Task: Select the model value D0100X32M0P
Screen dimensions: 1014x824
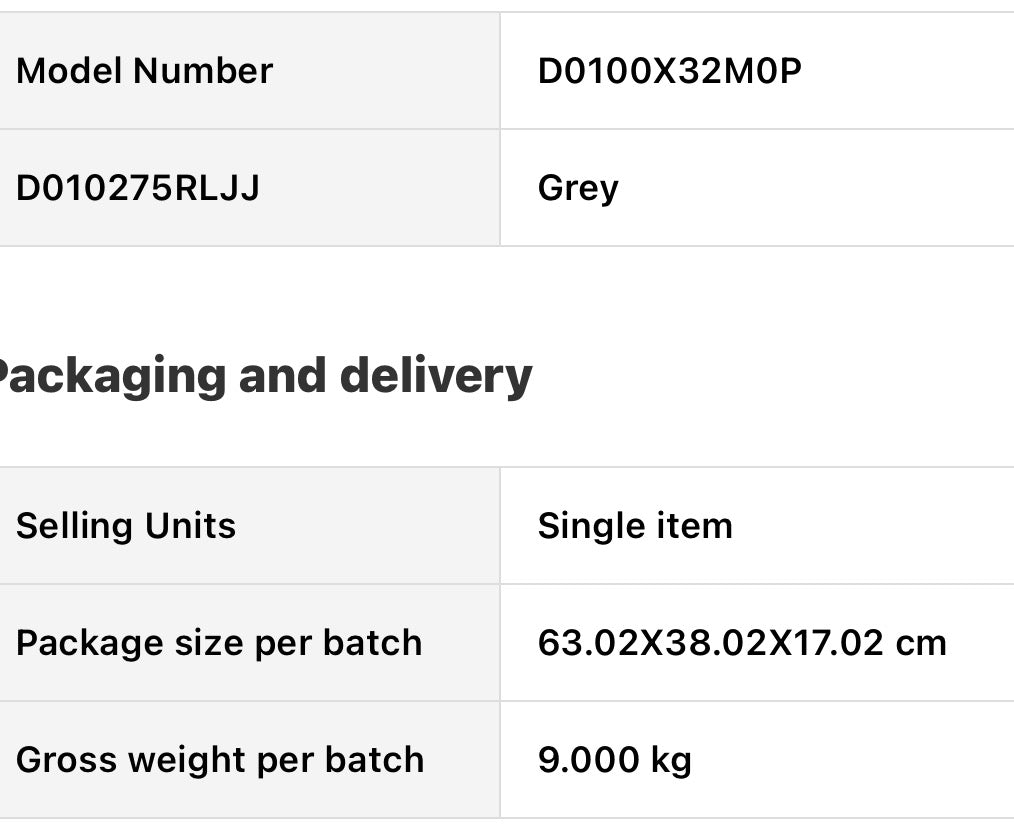Action: tap(669, 71)
